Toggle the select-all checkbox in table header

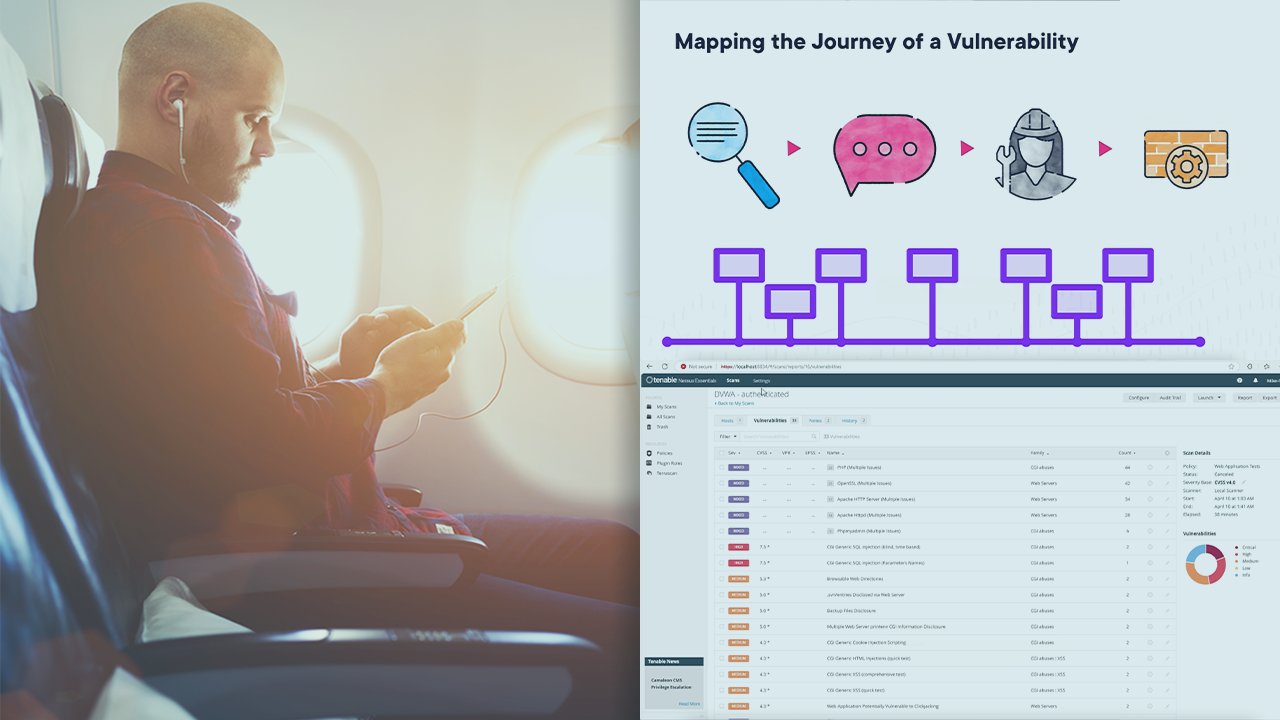click(x=721, y=453)
